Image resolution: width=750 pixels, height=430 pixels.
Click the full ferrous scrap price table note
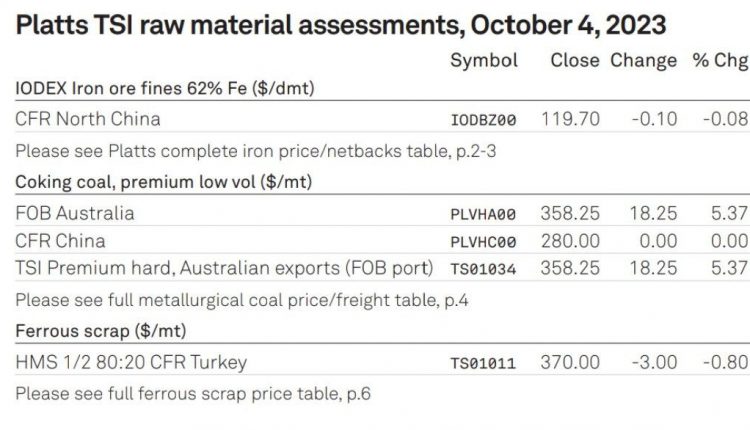tap(193, 394)
